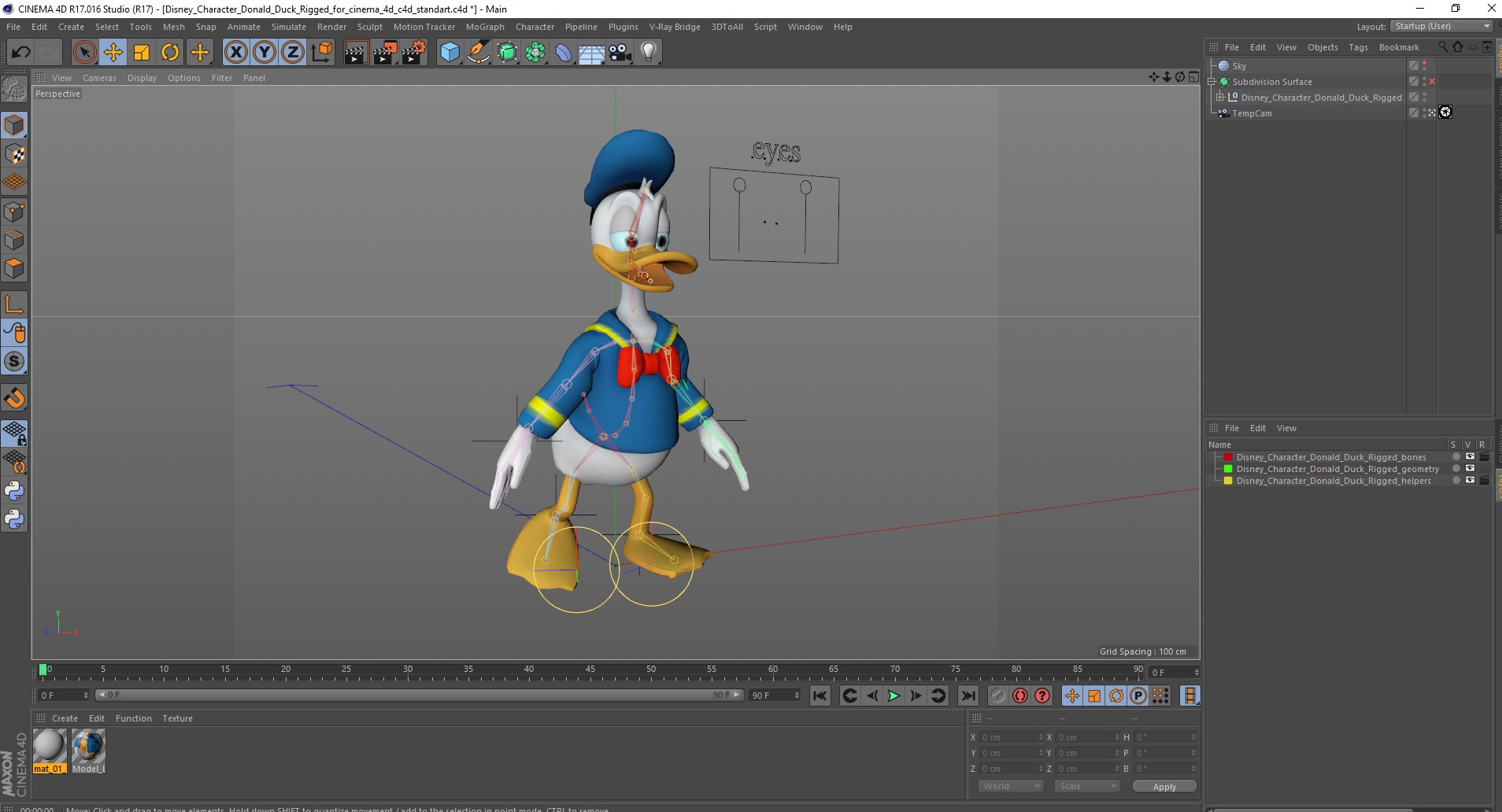Viewport: 1502px width, 812px height.
Task: Click the Undo arrow icon
Action: [x=20, y=53]
